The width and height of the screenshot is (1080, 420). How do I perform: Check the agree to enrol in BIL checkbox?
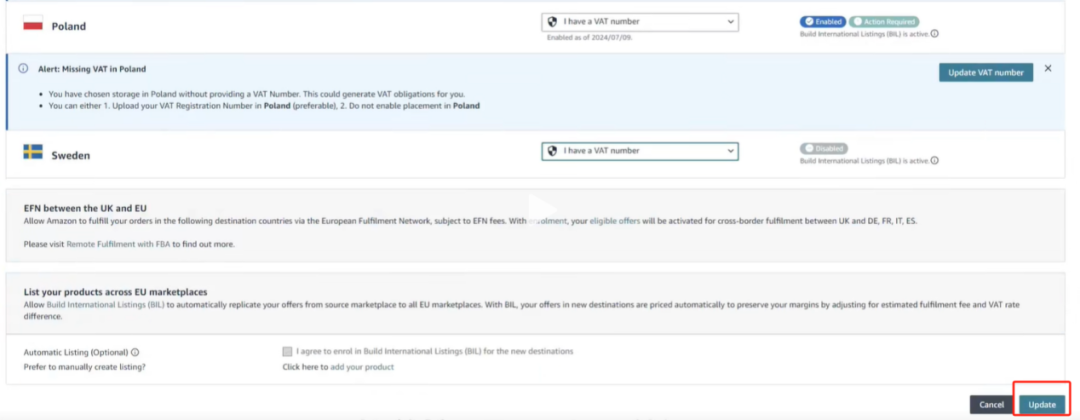click(x=287, y=351)
